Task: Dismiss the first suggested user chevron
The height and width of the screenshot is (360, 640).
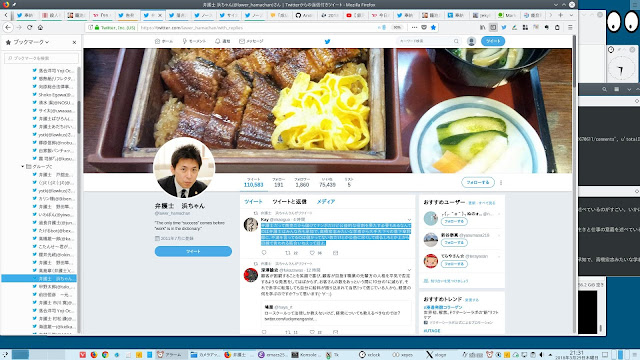Action: [499, 214]
